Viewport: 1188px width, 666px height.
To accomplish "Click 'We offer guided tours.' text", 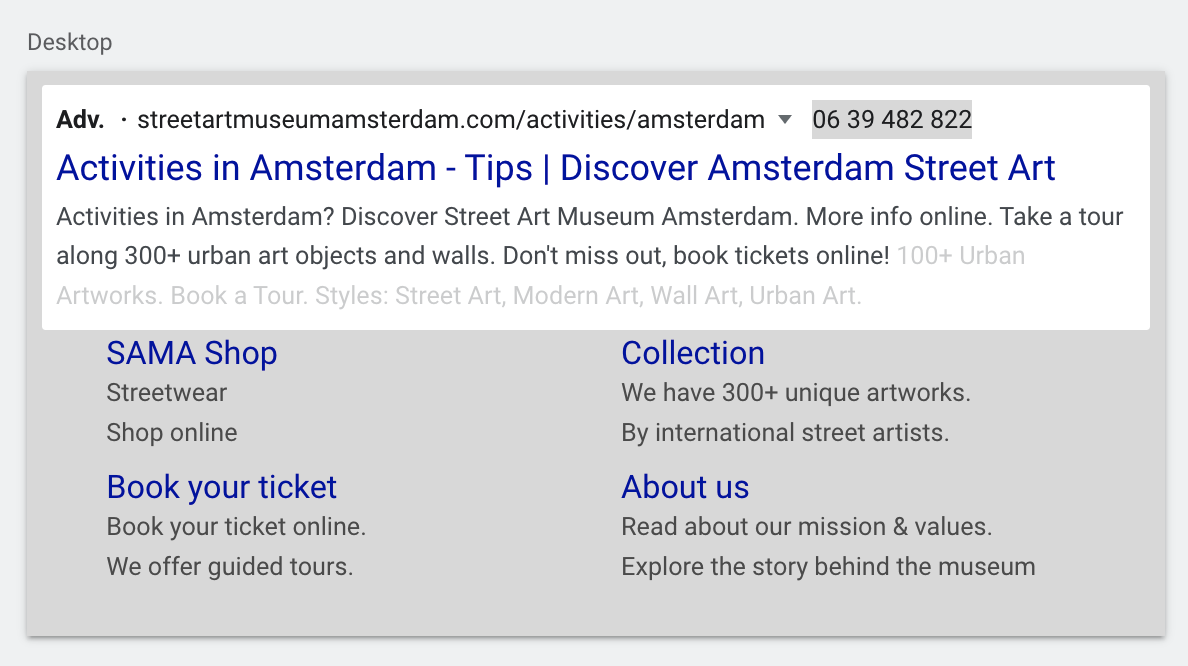I will click(230, 567).
